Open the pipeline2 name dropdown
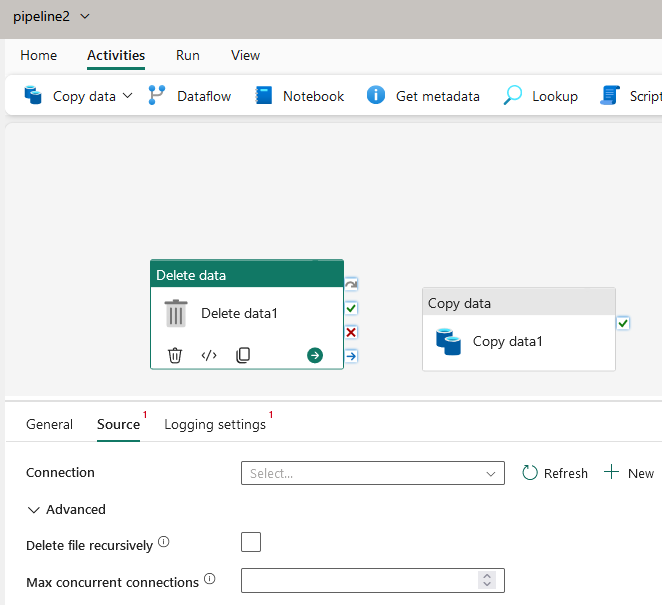 [85, 16]
